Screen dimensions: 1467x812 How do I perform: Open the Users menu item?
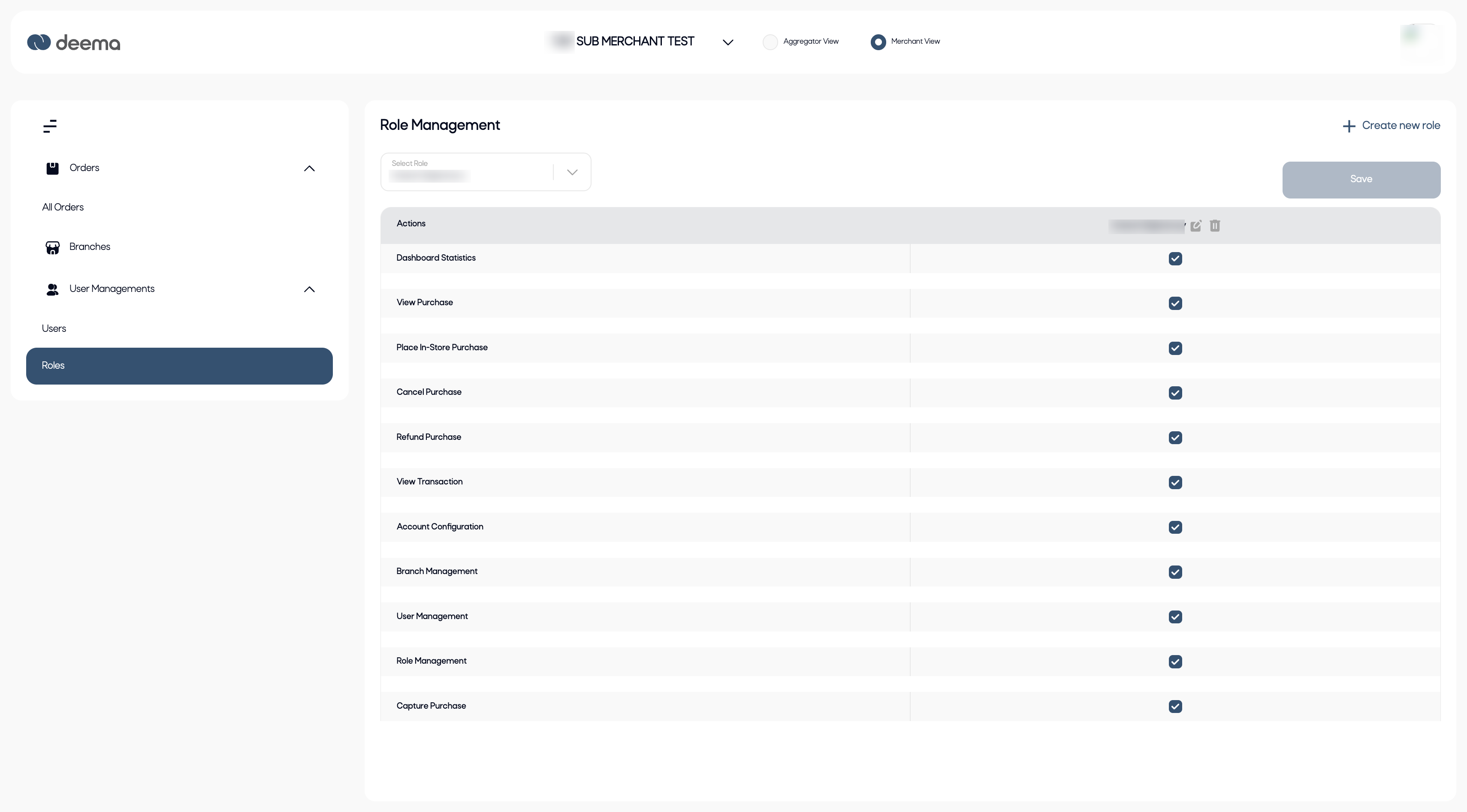point(54,328)
